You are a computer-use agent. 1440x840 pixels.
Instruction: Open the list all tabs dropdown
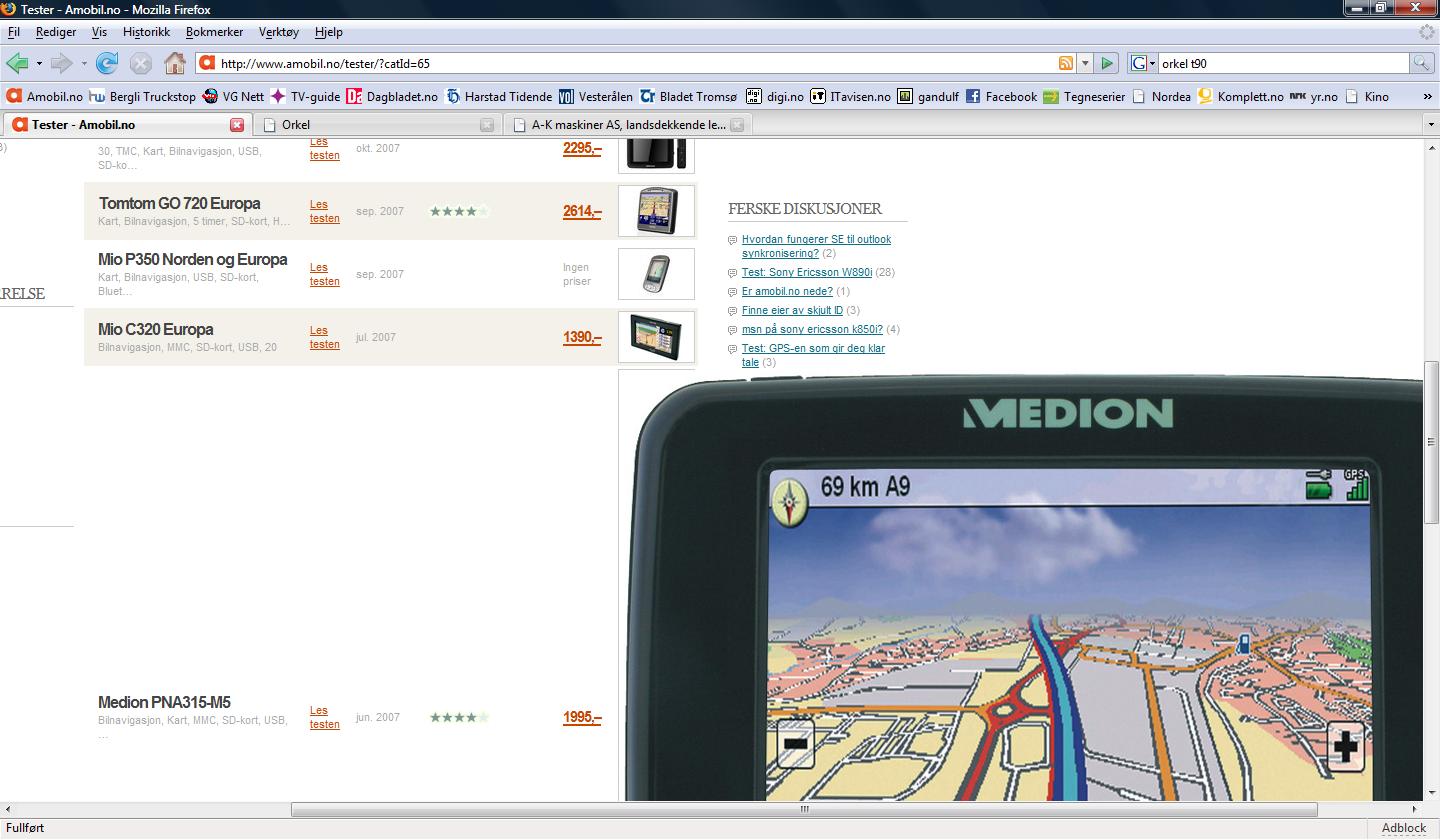click(x=1430, y=125)
